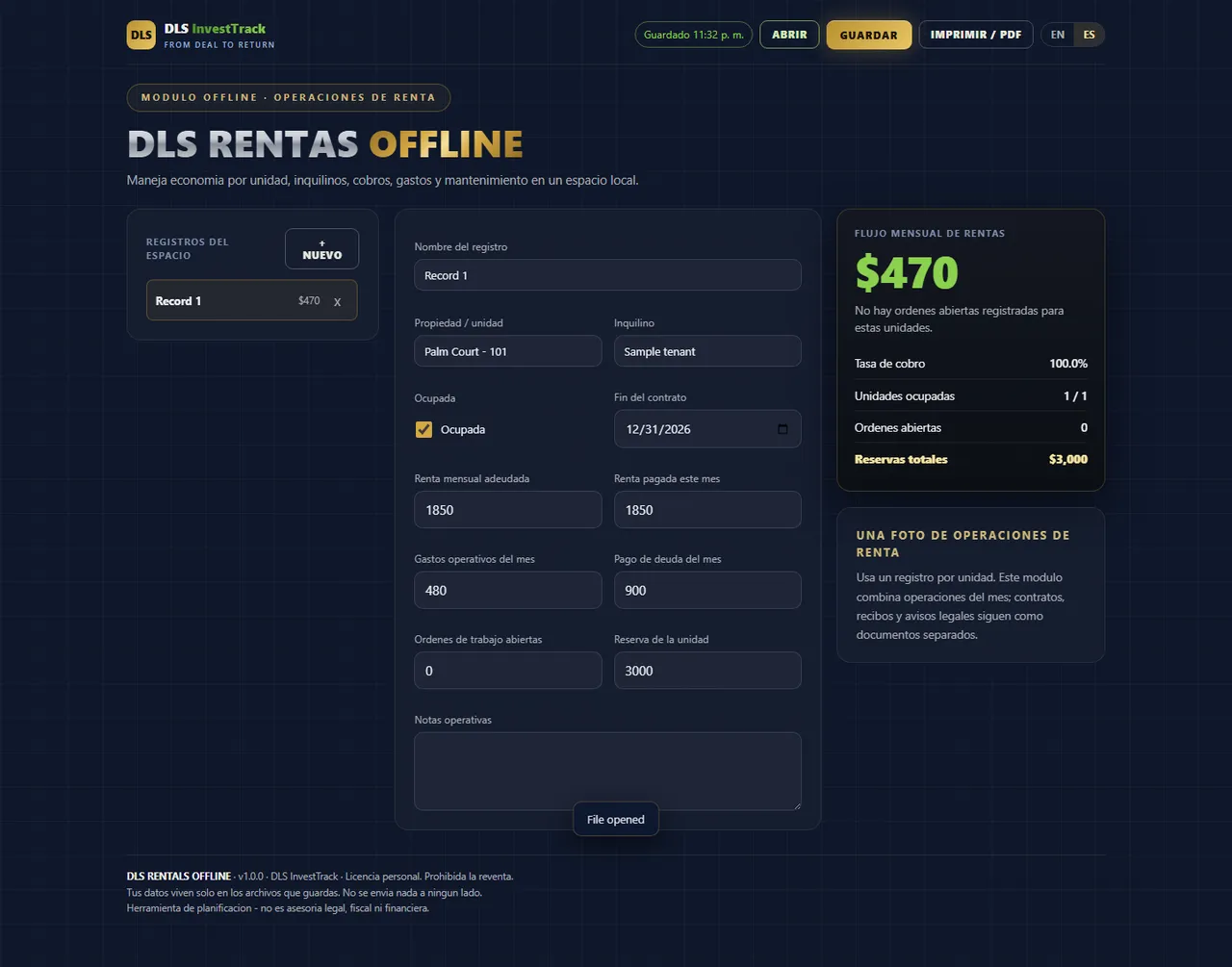Click the Nombre del registro field
The image size is (1232, 967).
(607, 275)
